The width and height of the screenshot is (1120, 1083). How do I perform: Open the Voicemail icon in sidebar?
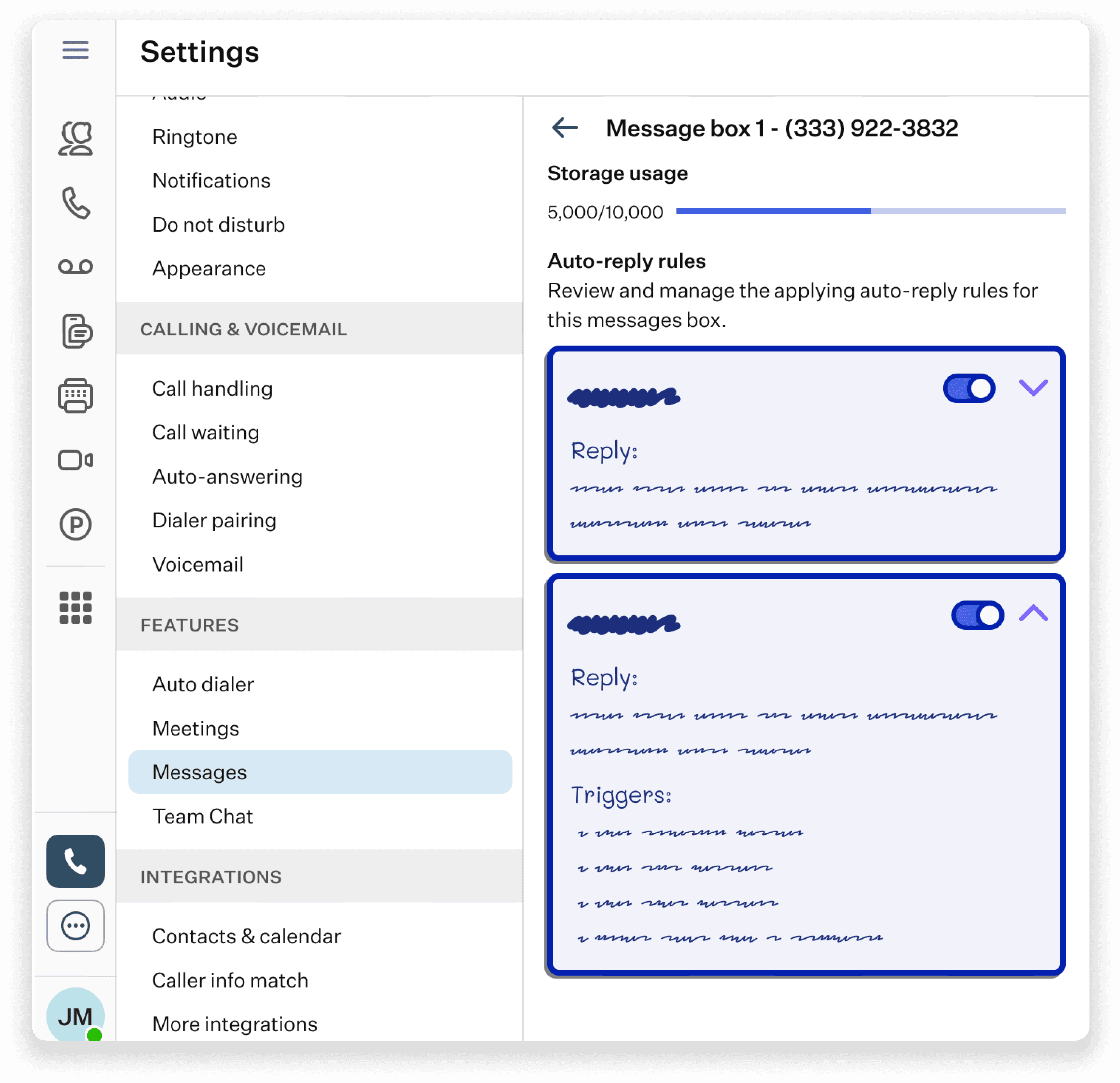(x=76, y=267)
